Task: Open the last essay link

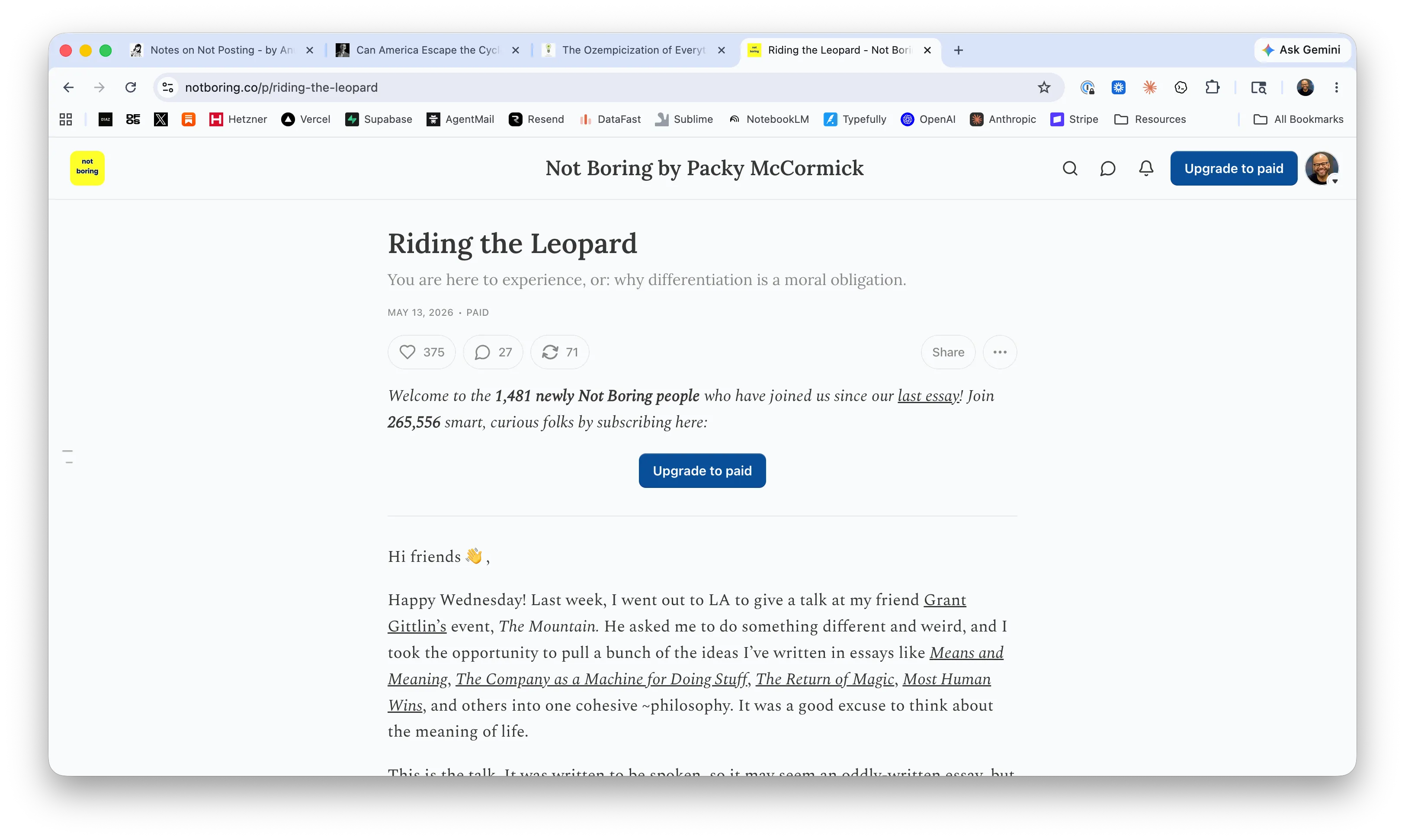Action: (x=928, y=396)
